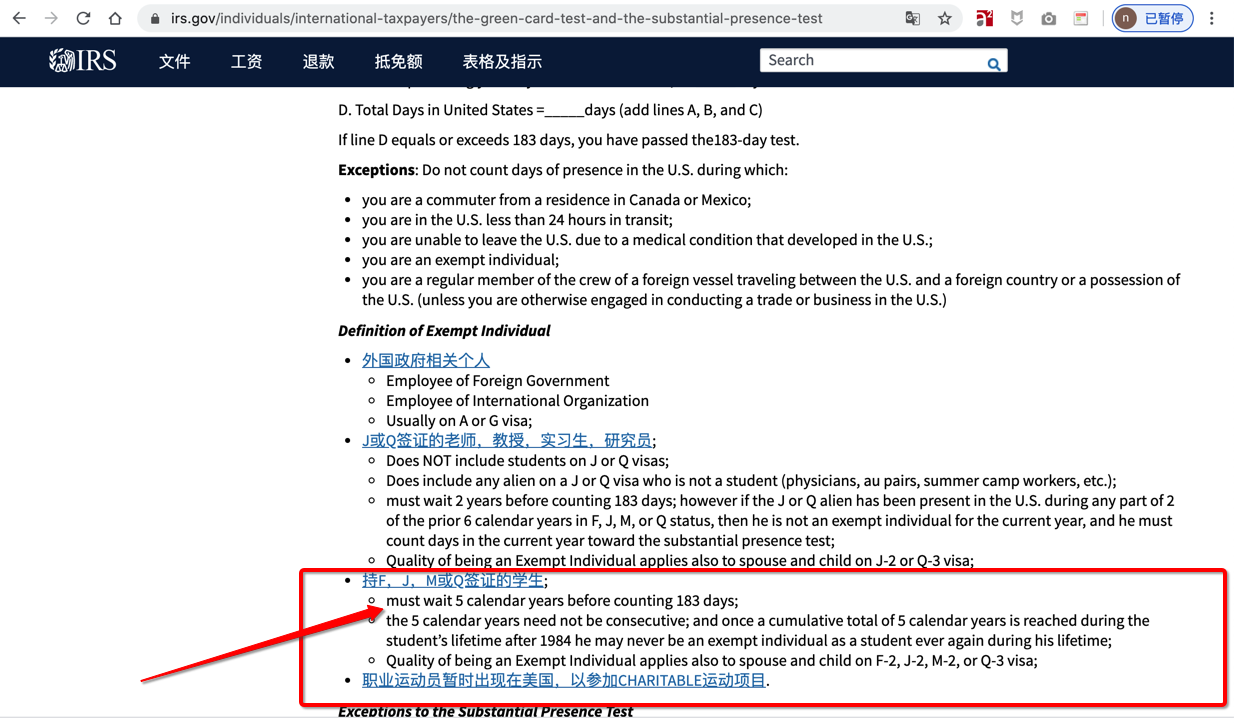Follow the 持F、J、M或Q签证的学生 link
Viewport: 1234px width, 724px height.
453,580
